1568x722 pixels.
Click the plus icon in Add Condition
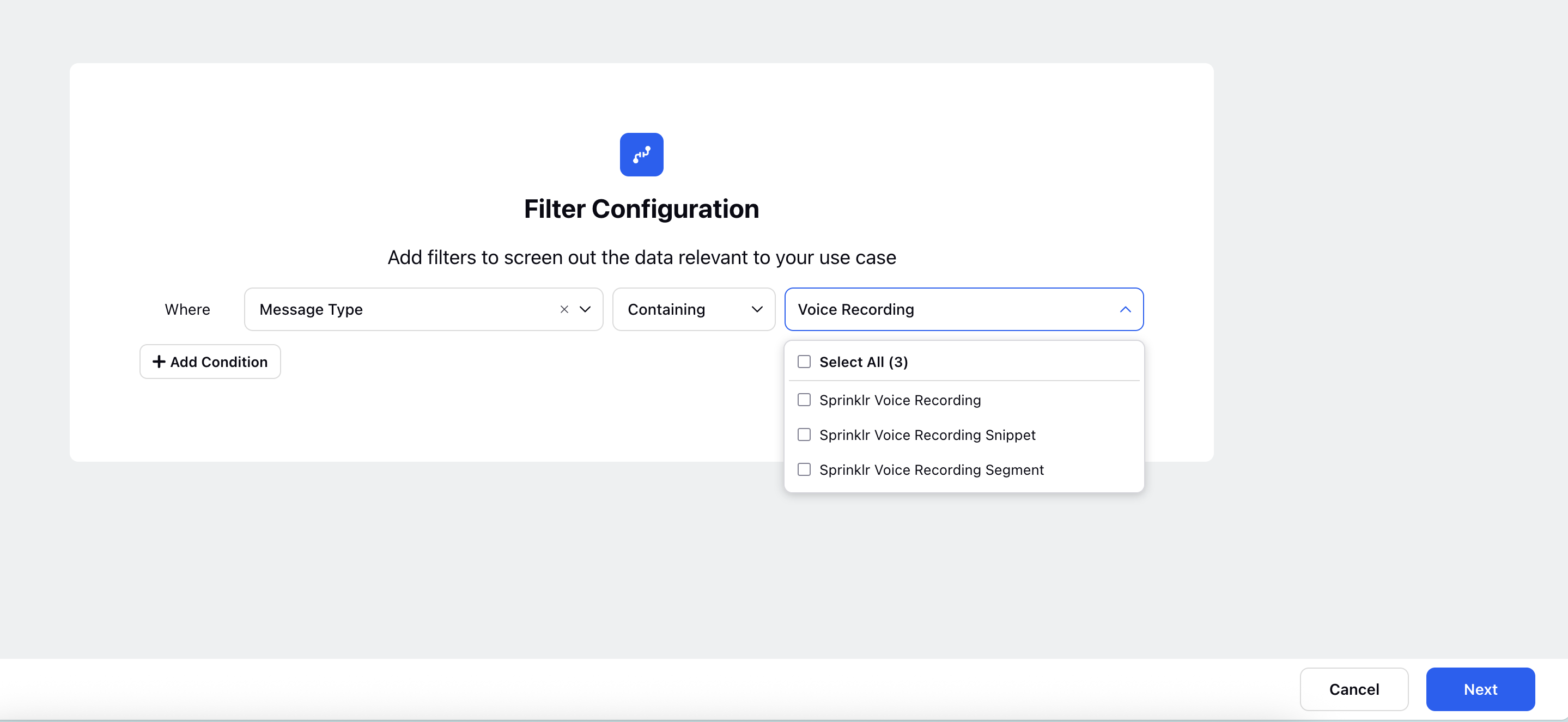(158, 362)
